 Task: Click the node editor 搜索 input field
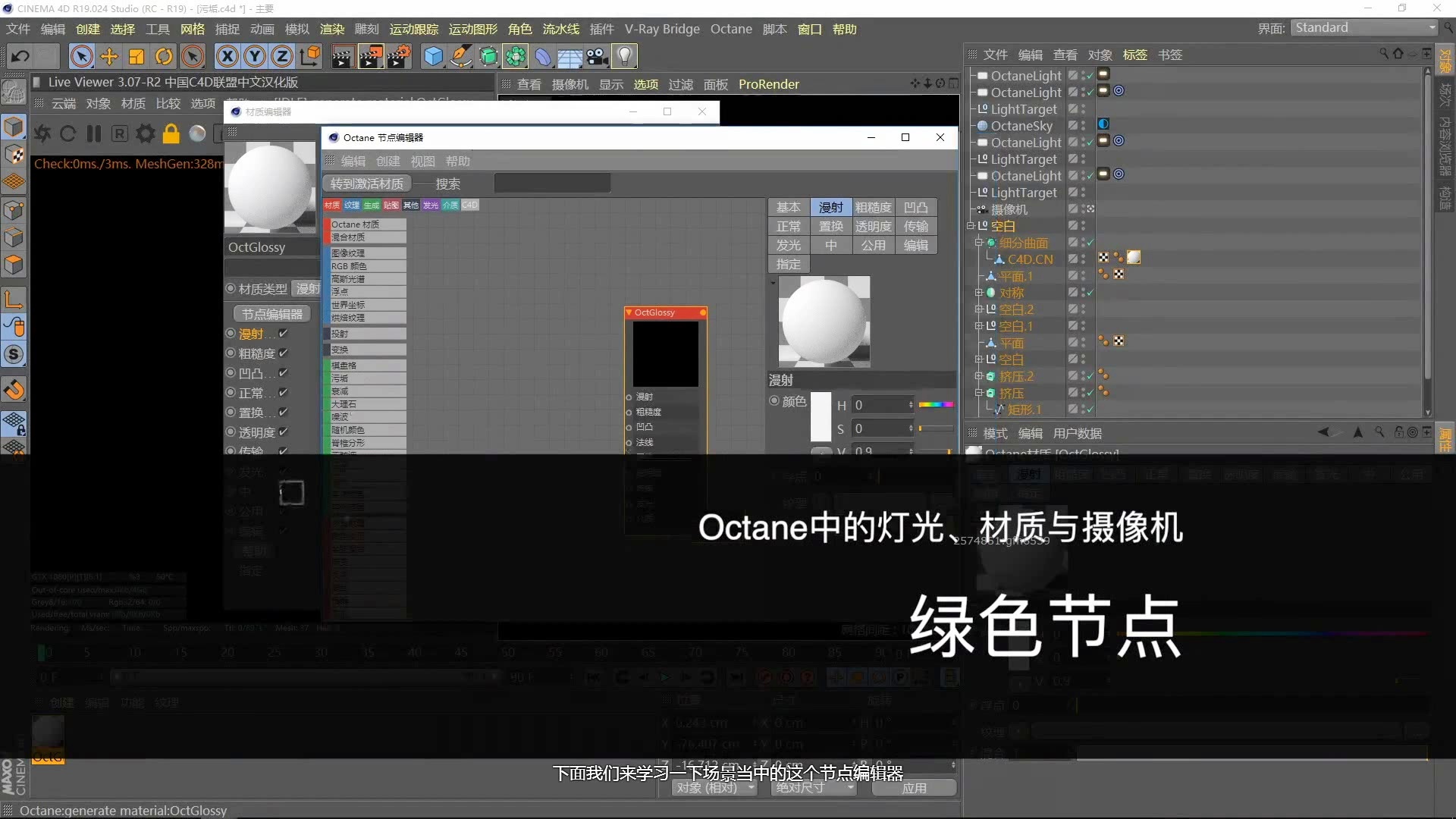[552, 184]
